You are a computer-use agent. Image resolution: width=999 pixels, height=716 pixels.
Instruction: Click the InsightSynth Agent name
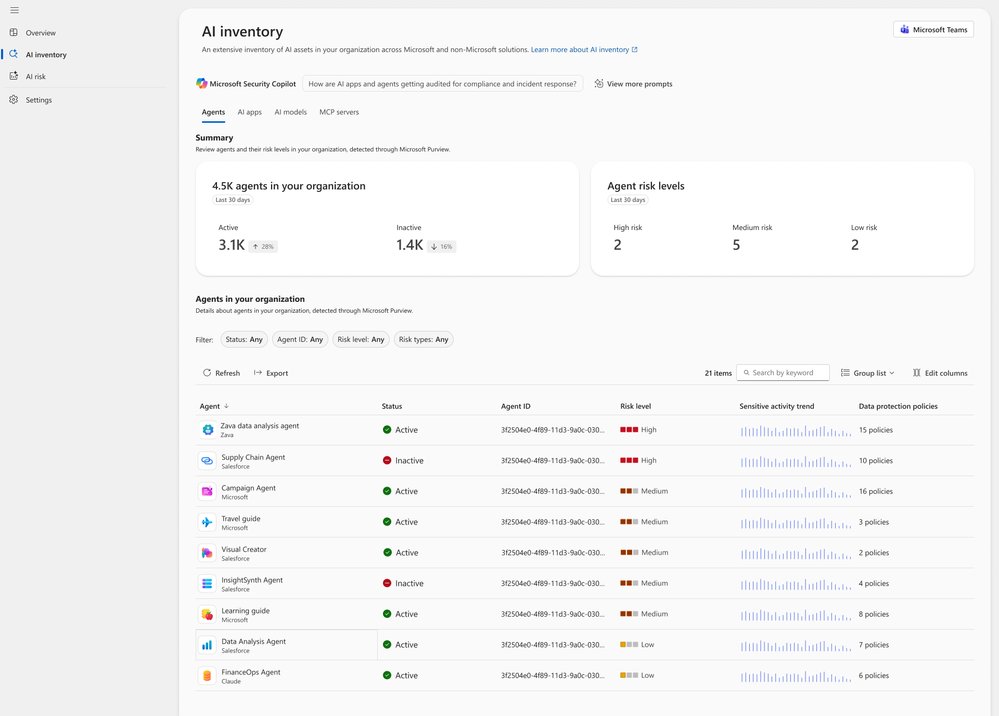click(252, 580)
